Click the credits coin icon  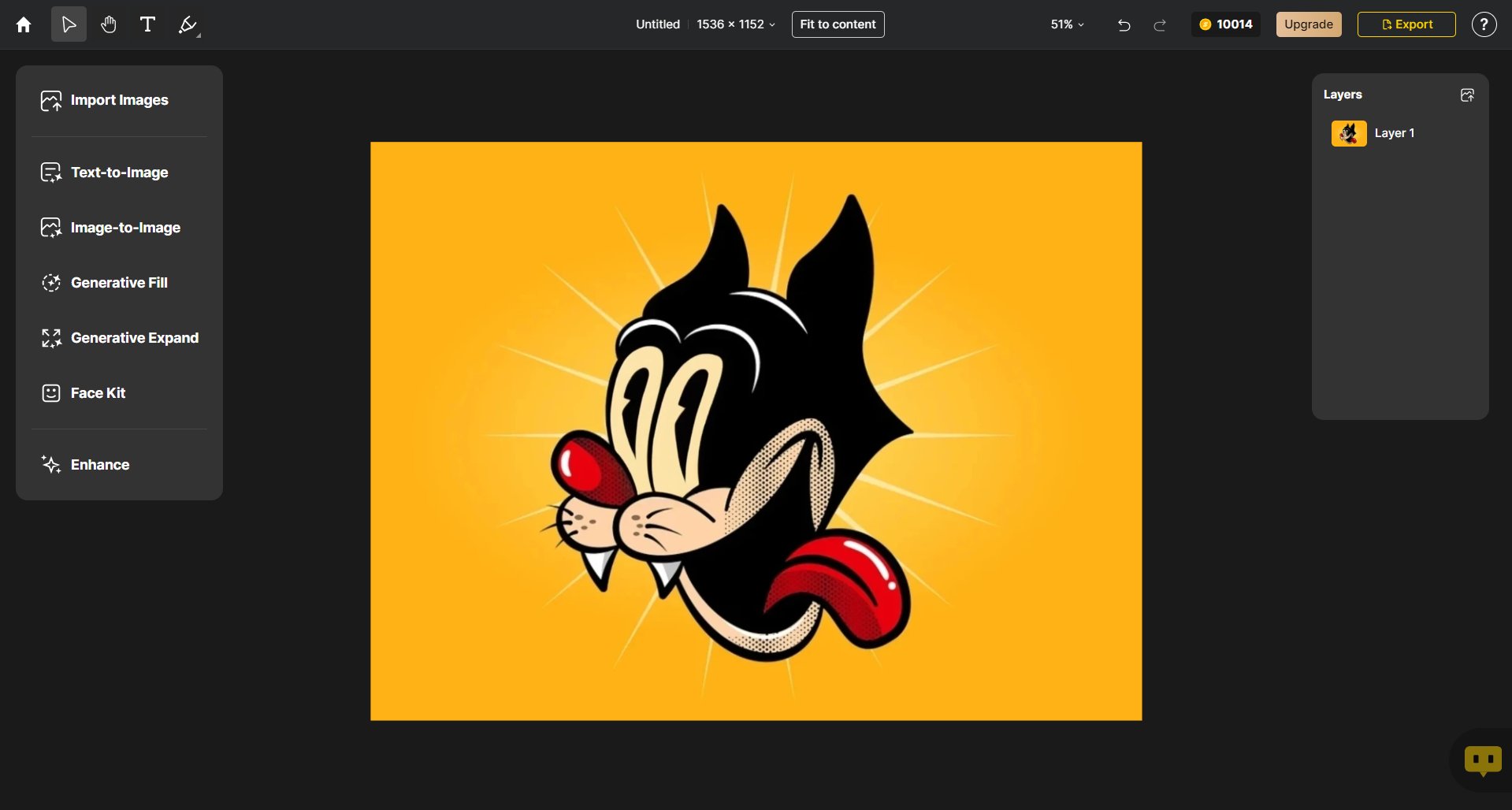click(1205, 24)
